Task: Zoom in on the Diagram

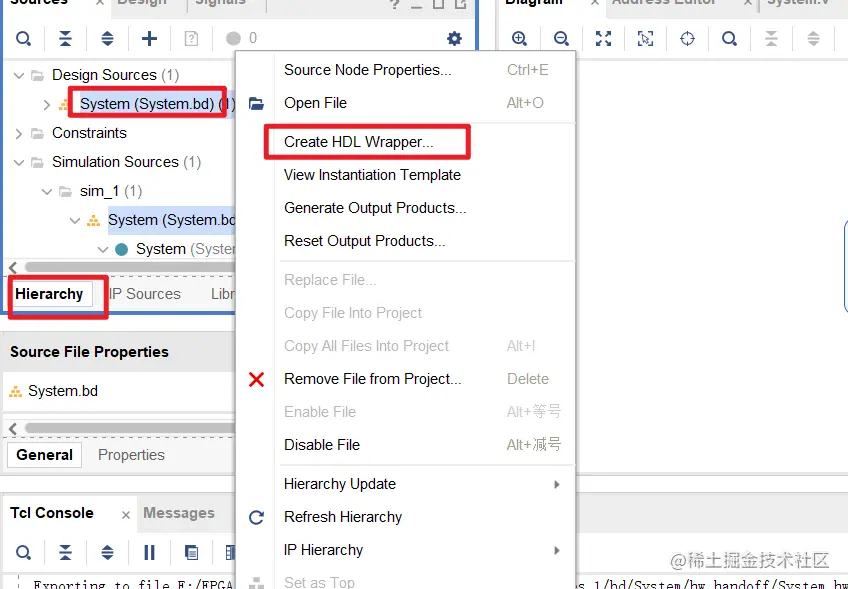Action: point(519,38)
